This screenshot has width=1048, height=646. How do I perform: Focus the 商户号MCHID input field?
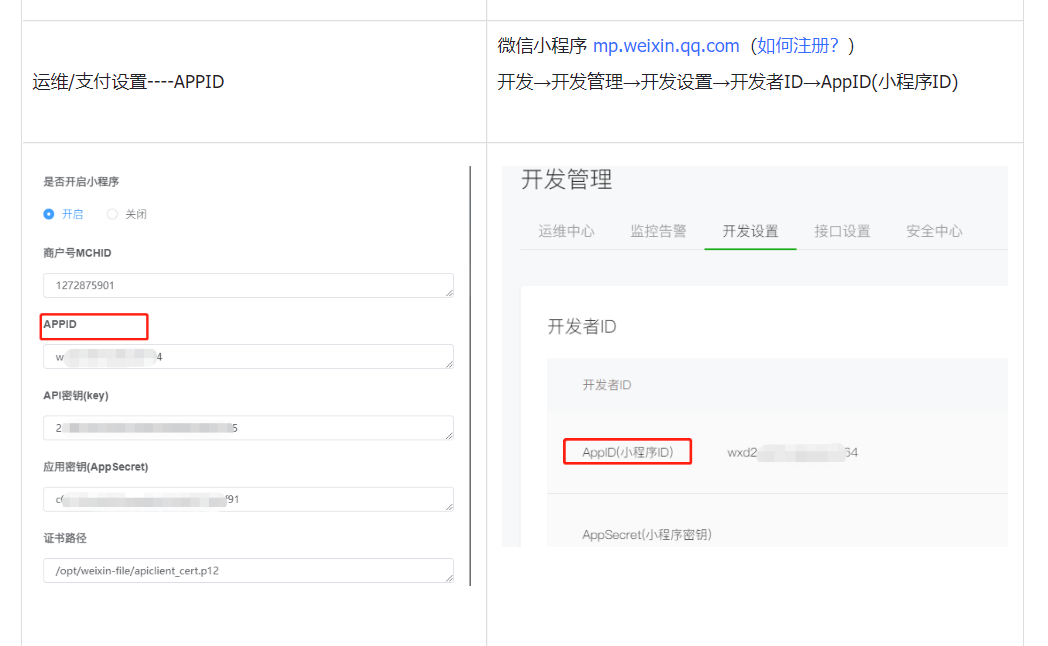point(249,285)
